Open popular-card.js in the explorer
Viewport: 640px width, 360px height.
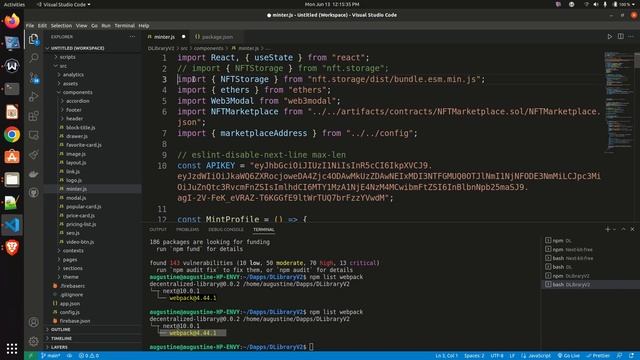tap(83, 207)
